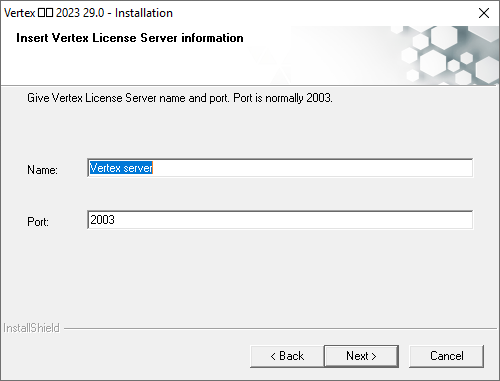Click the 'Insert Vertex License Server information' heading
The image size is (500, 381).
tap(130, 38)
